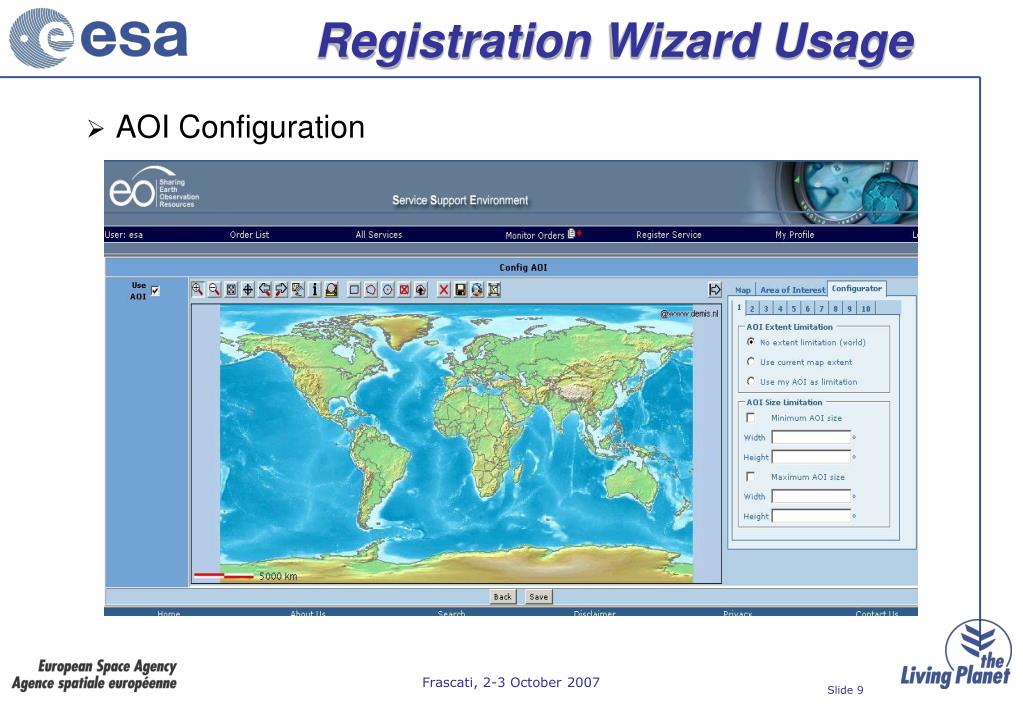Screen dimensions: 1023x708
Task: Select Use my AOI as limitation
Action: click(x=750, y=381)
